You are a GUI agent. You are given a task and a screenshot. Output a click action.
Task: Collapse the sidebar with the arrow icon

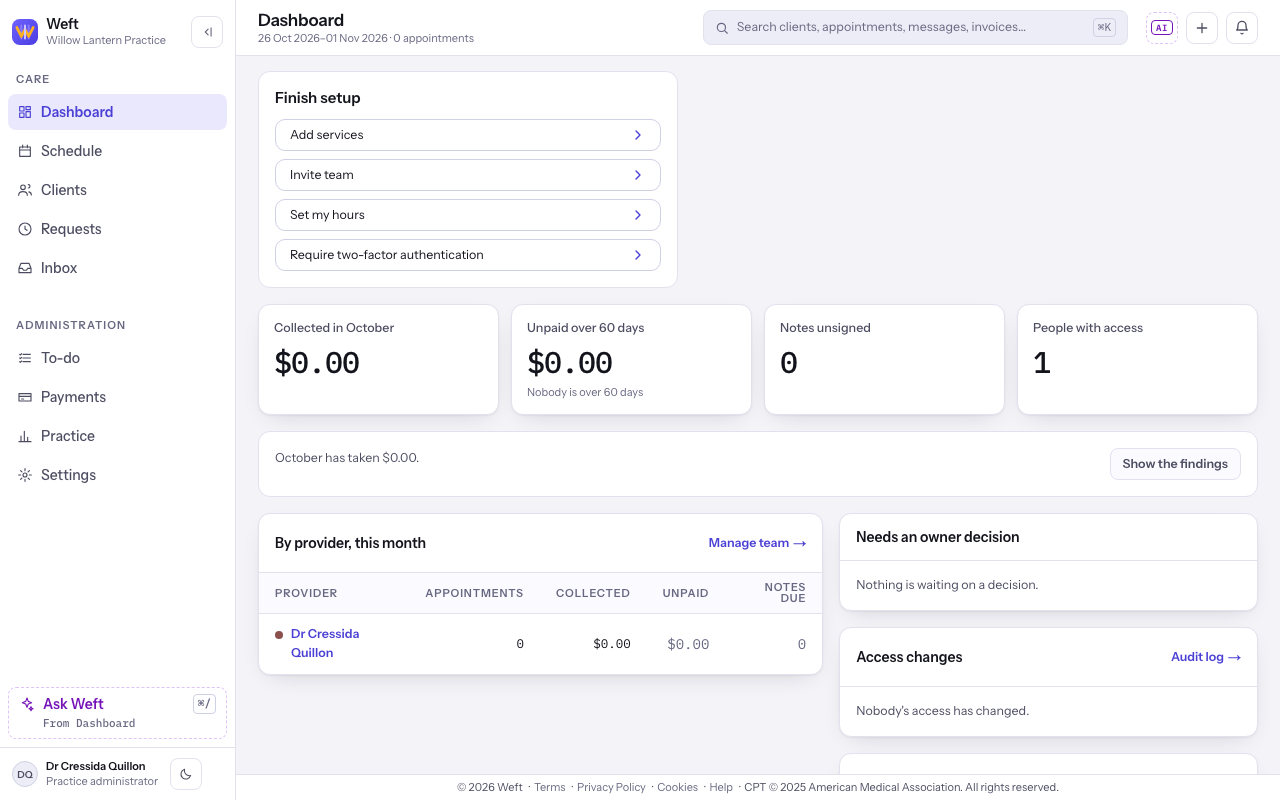[207, 32]
